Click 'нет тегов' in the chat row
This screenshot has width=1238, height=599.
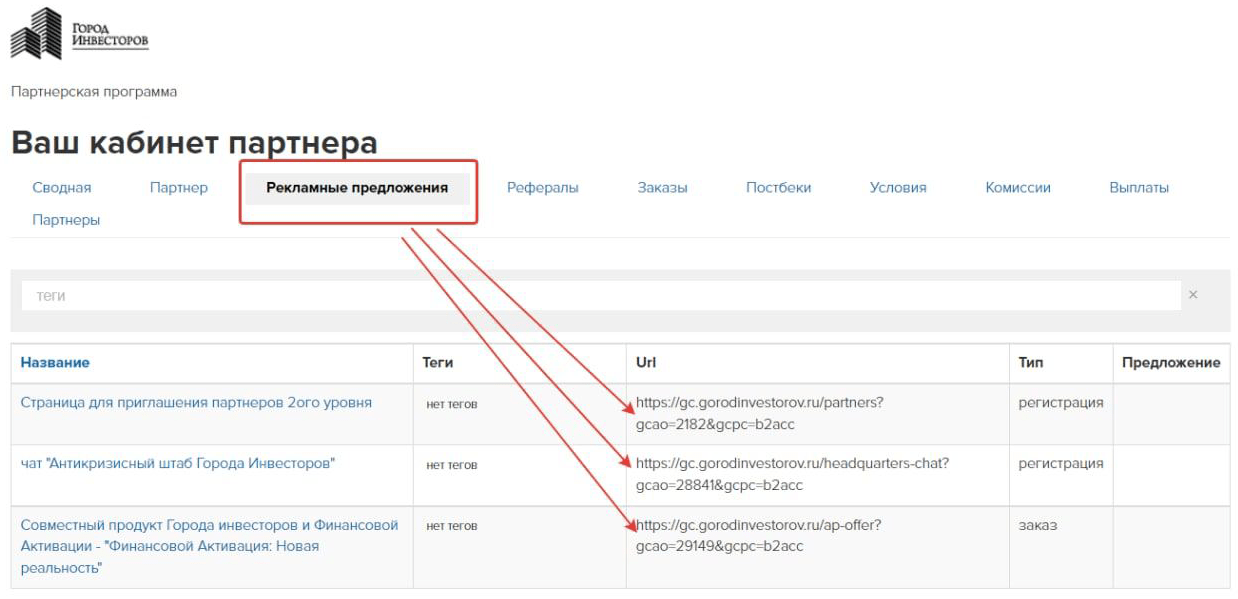[x=452, y=465]
